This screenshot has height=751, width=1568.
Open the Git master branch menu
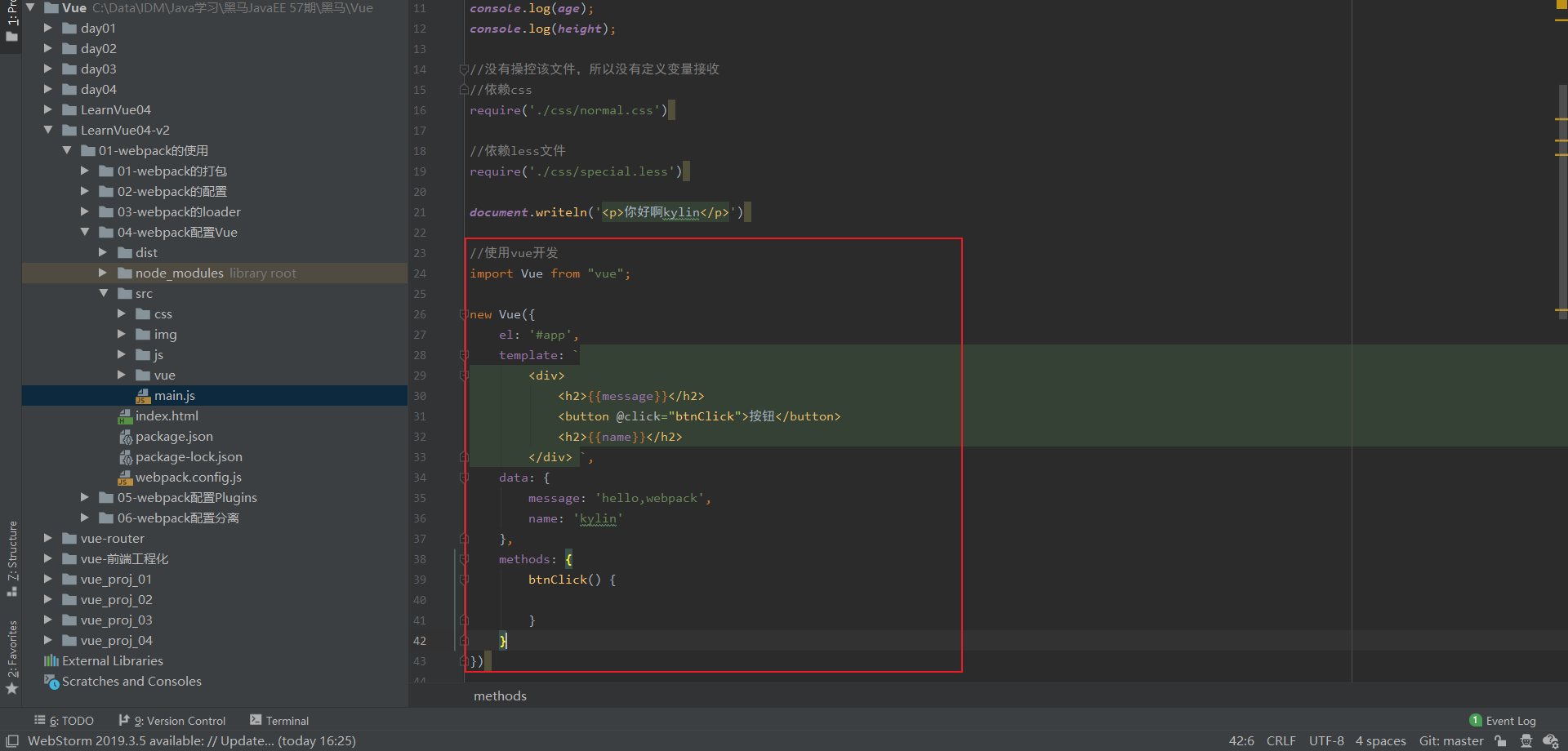tap(1451, 741)
